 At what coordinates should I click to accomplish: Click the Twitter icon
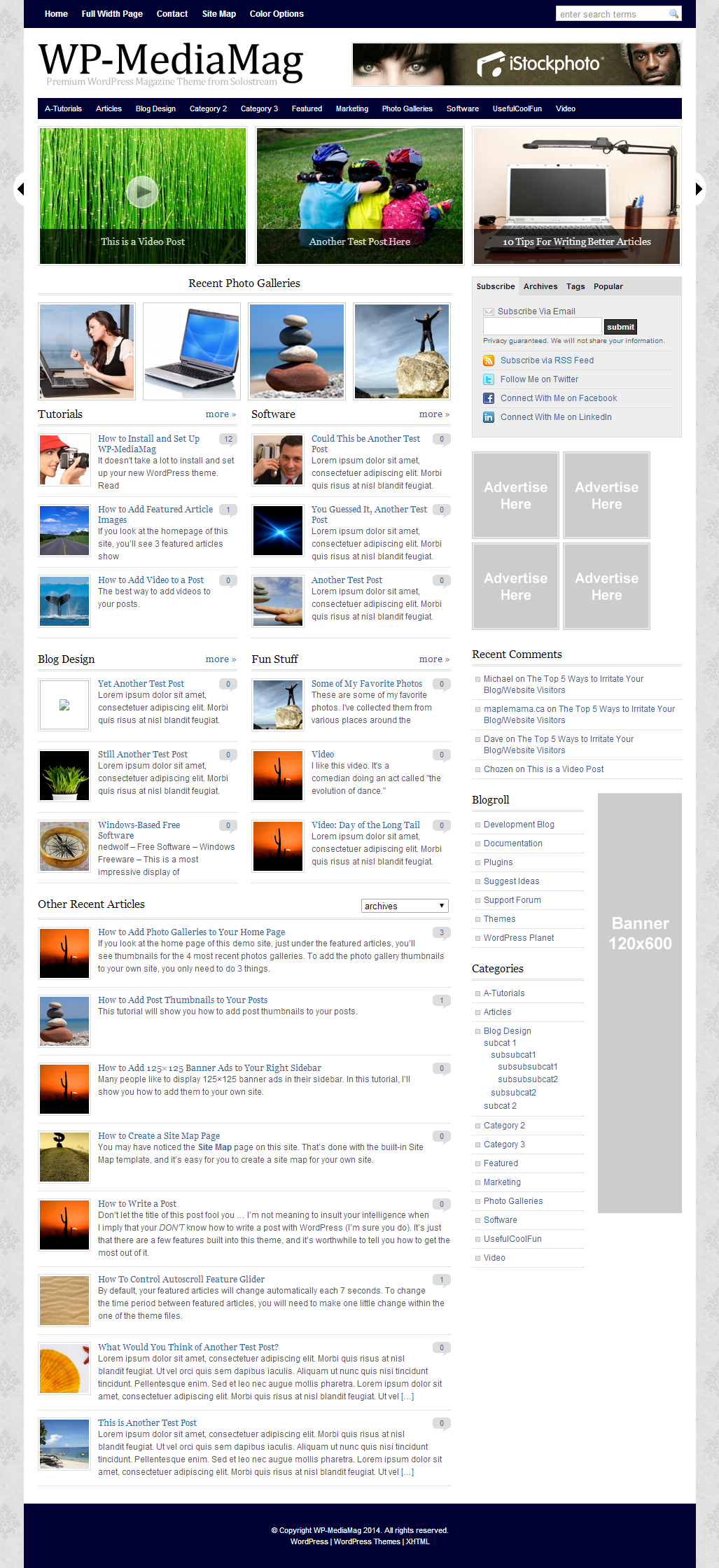point(489,379)
